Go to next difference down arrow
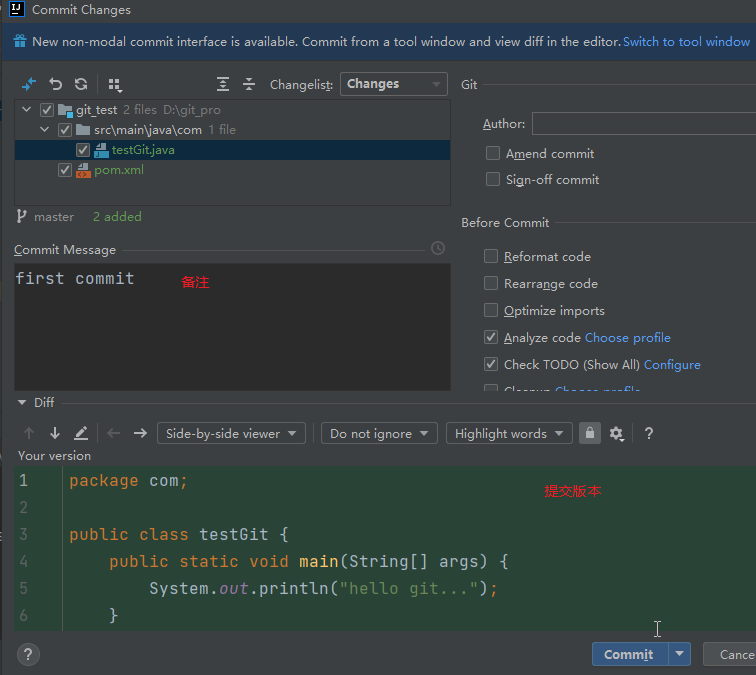 coord(55,433)
